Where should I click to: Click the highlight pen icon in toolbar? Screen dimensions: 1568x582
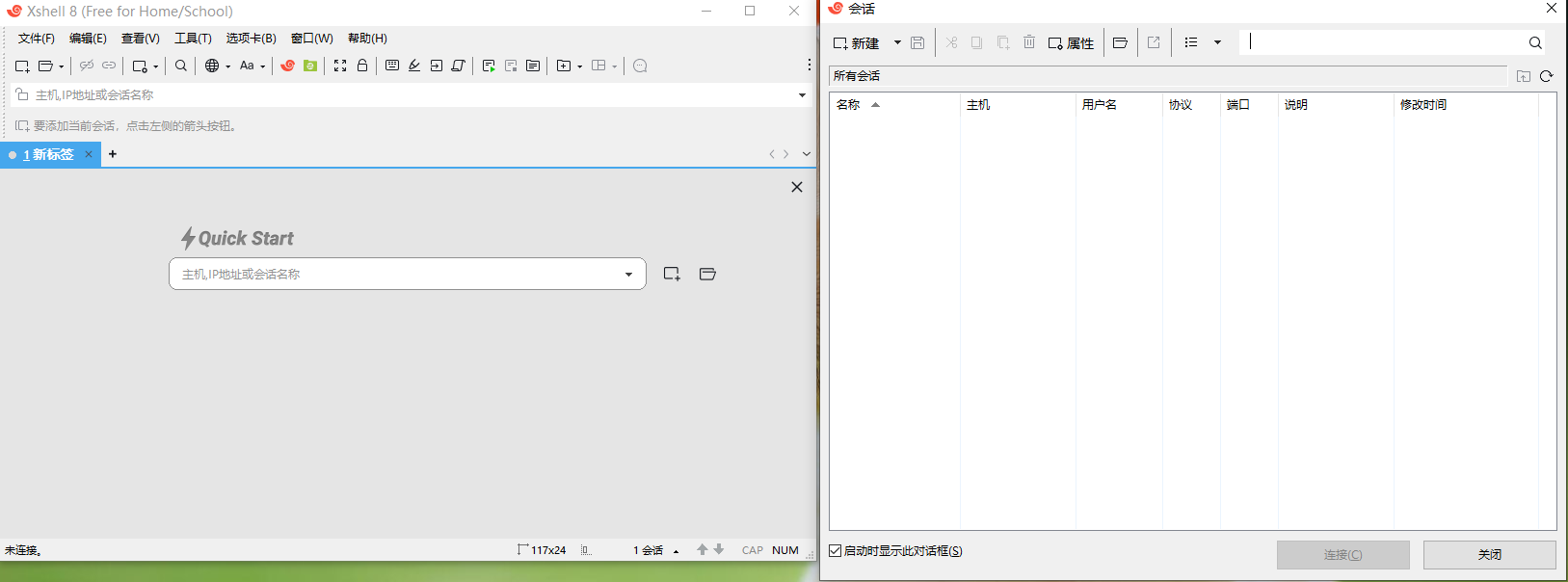pyautogui.click(x=414, y=66)
